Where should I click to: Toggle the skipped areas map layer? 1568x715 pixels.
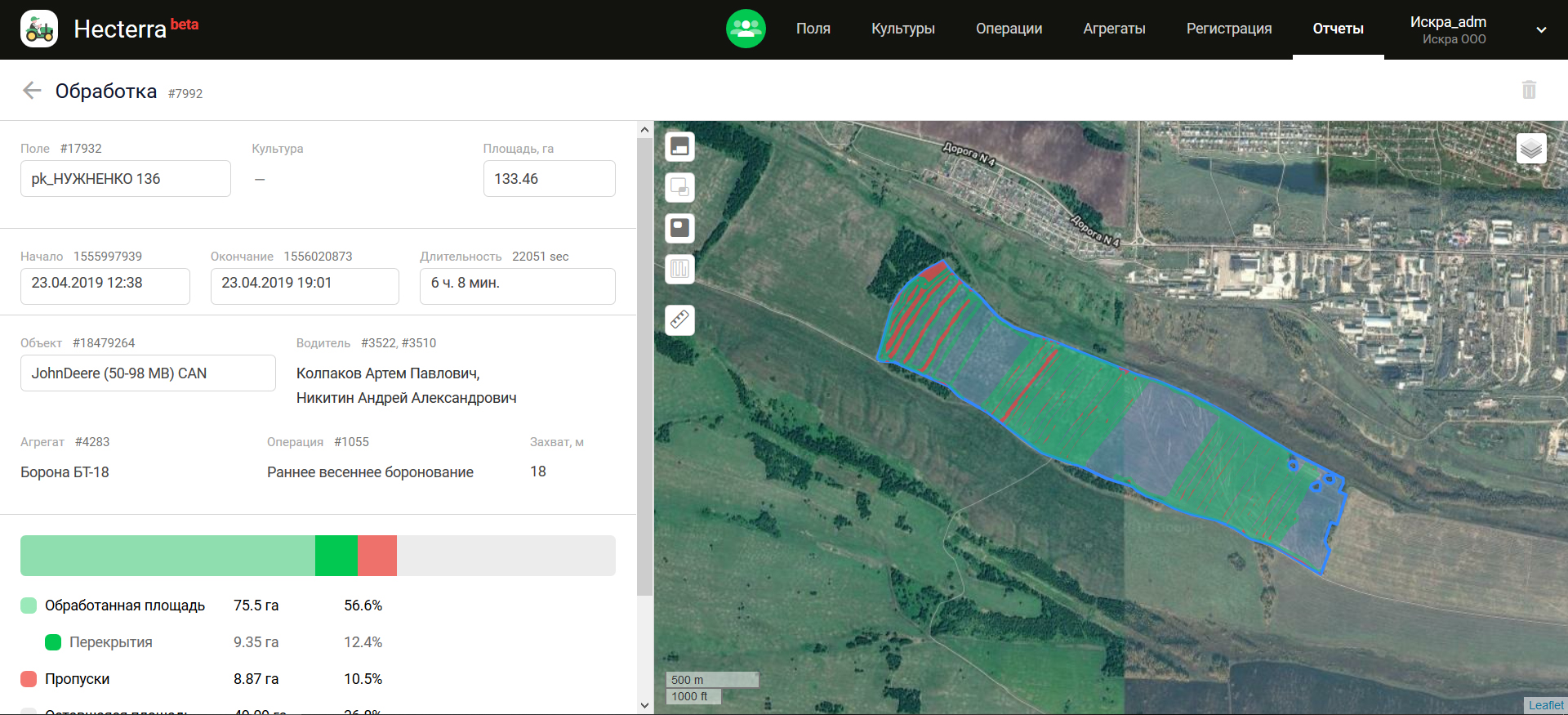(679, 228)
